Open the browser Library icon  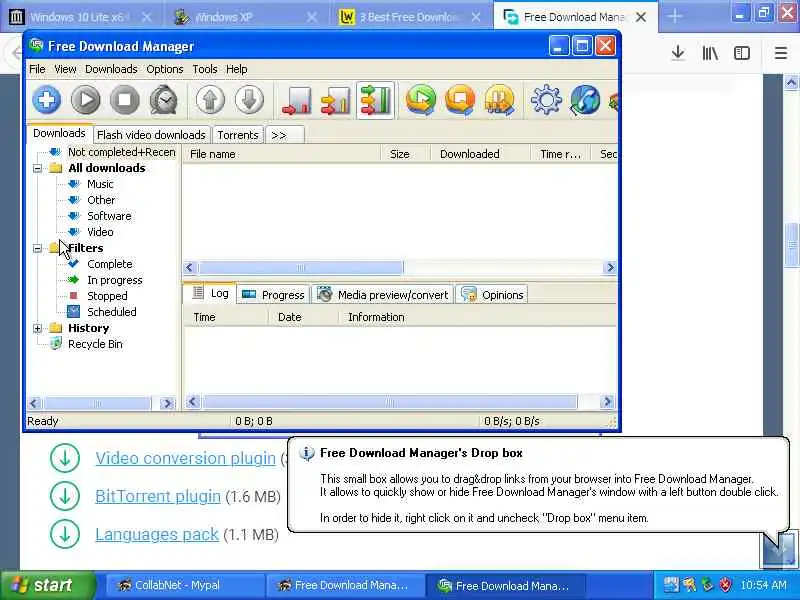click(x=710, y=53)
